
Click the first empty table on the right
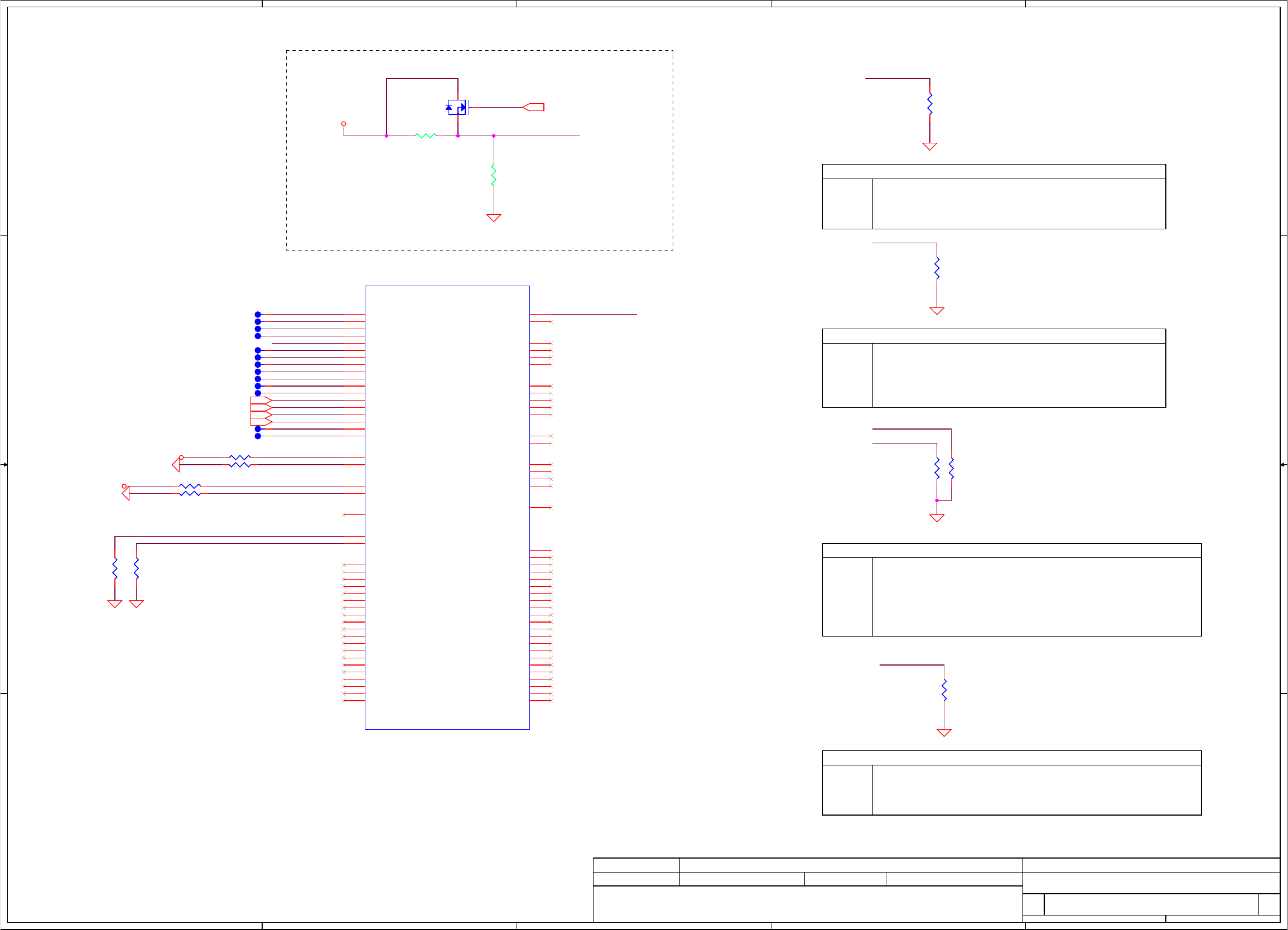point(994,197)
